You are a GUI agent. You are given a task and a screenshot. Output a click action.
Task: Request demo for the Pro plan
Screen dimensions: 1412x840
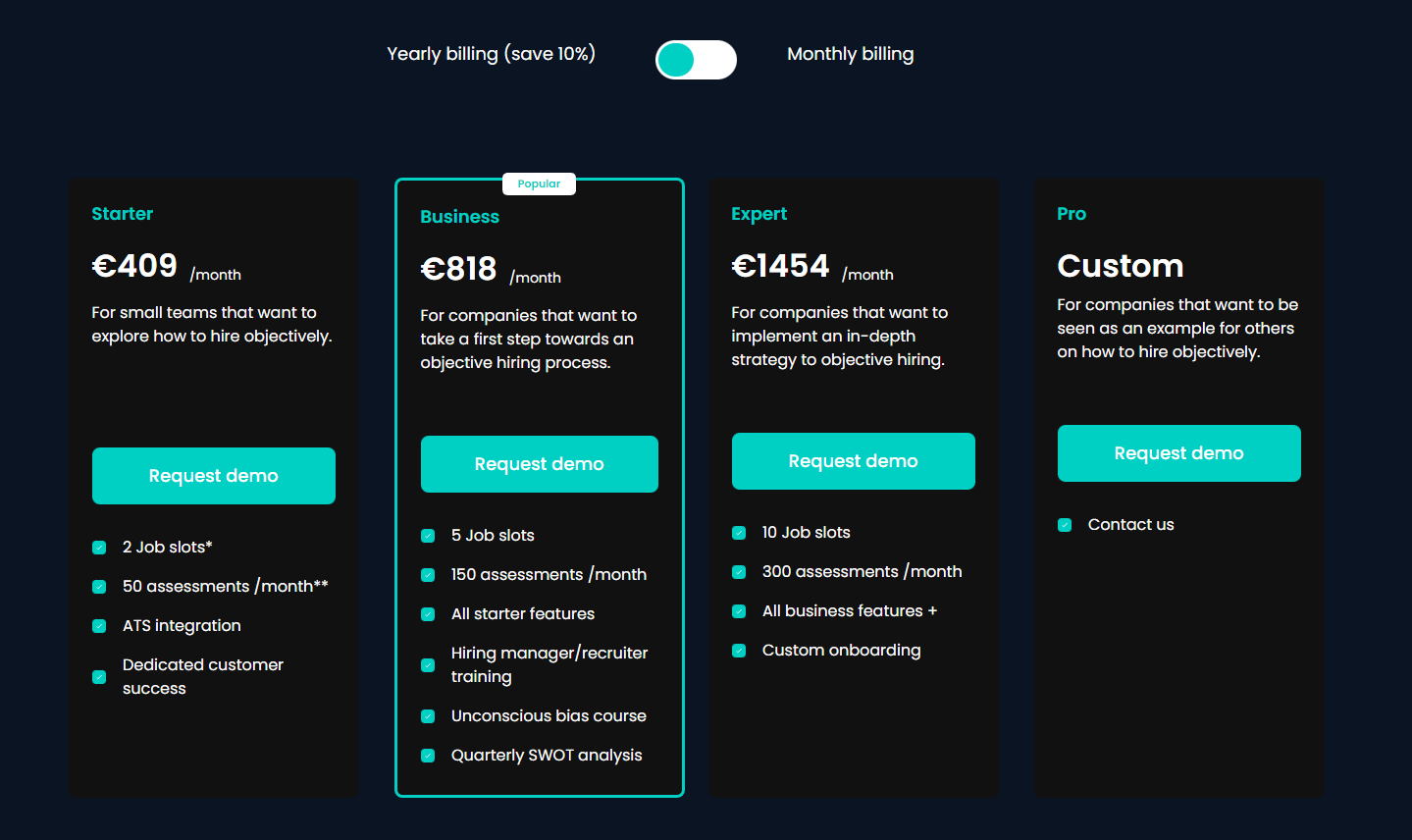click(x=1178, y=453)
